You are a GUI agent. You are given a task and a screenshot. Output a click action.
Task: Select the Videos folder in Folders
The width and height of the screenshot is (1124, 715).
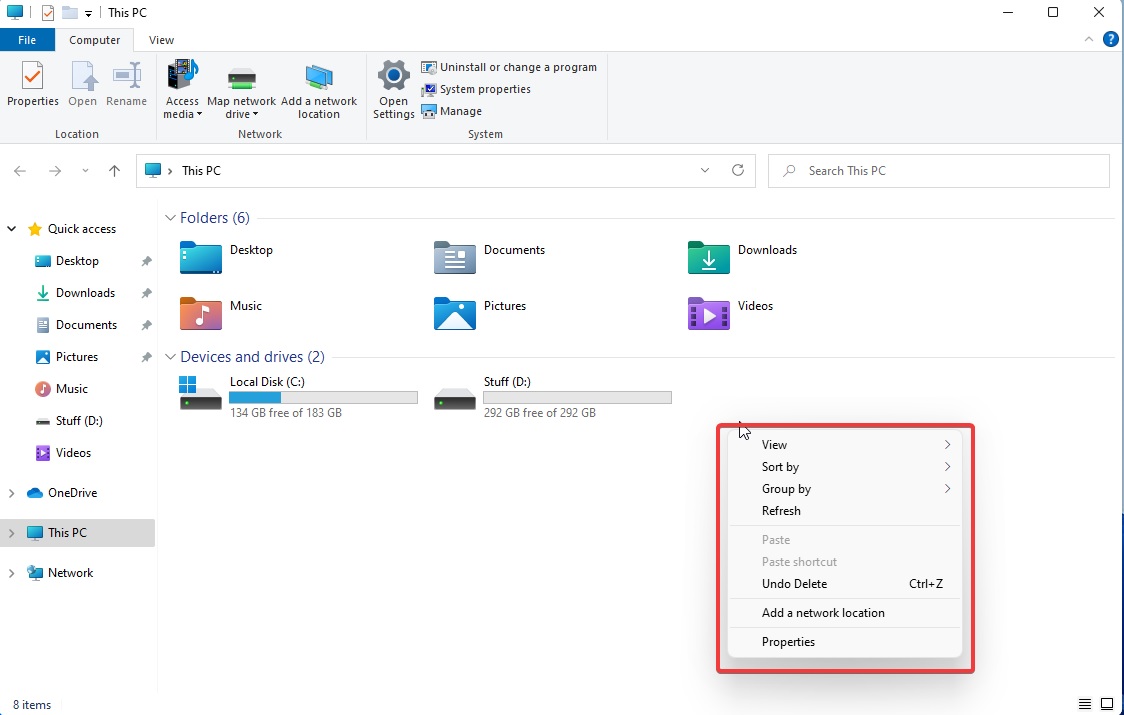730,313
